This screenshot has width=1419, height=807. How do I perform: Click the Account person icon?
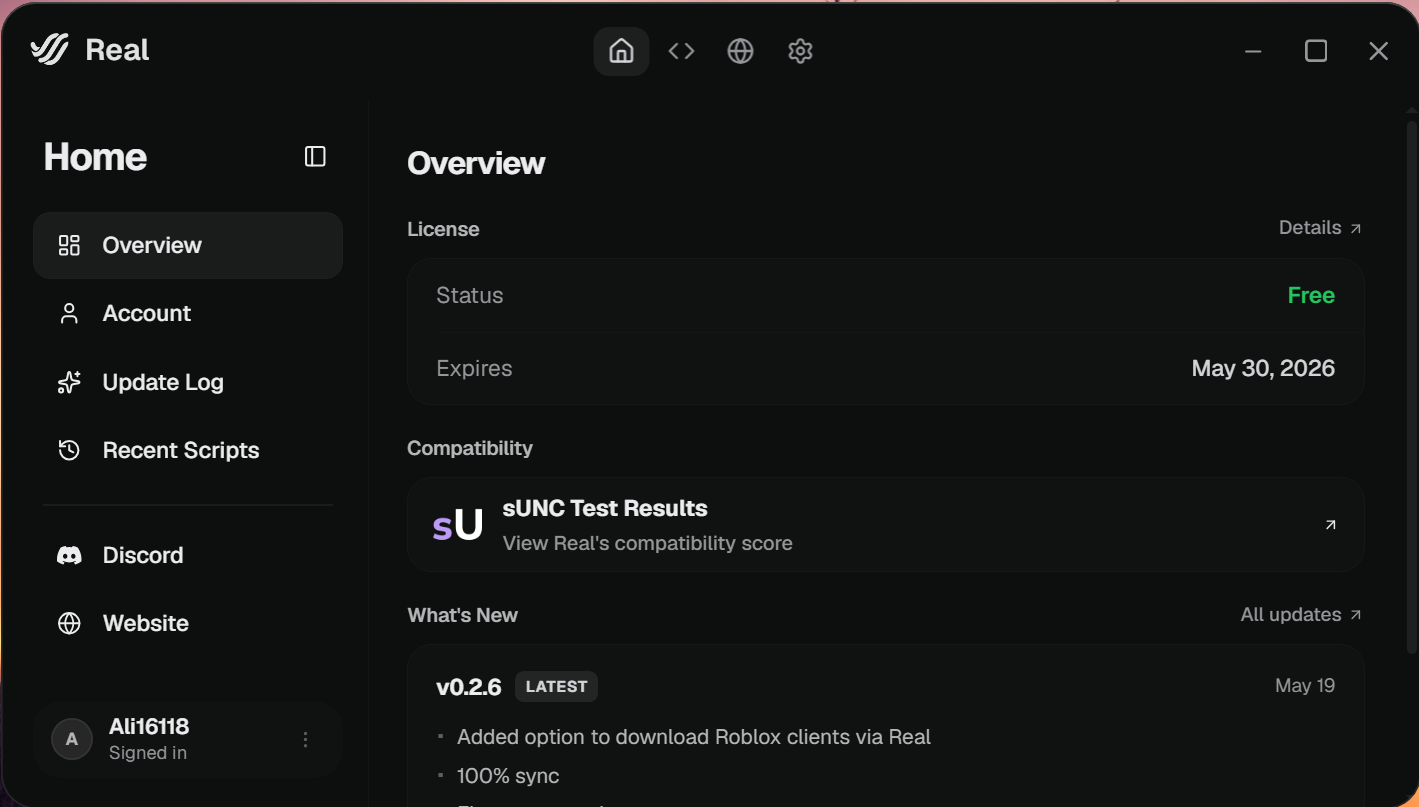tap(69, 314)
